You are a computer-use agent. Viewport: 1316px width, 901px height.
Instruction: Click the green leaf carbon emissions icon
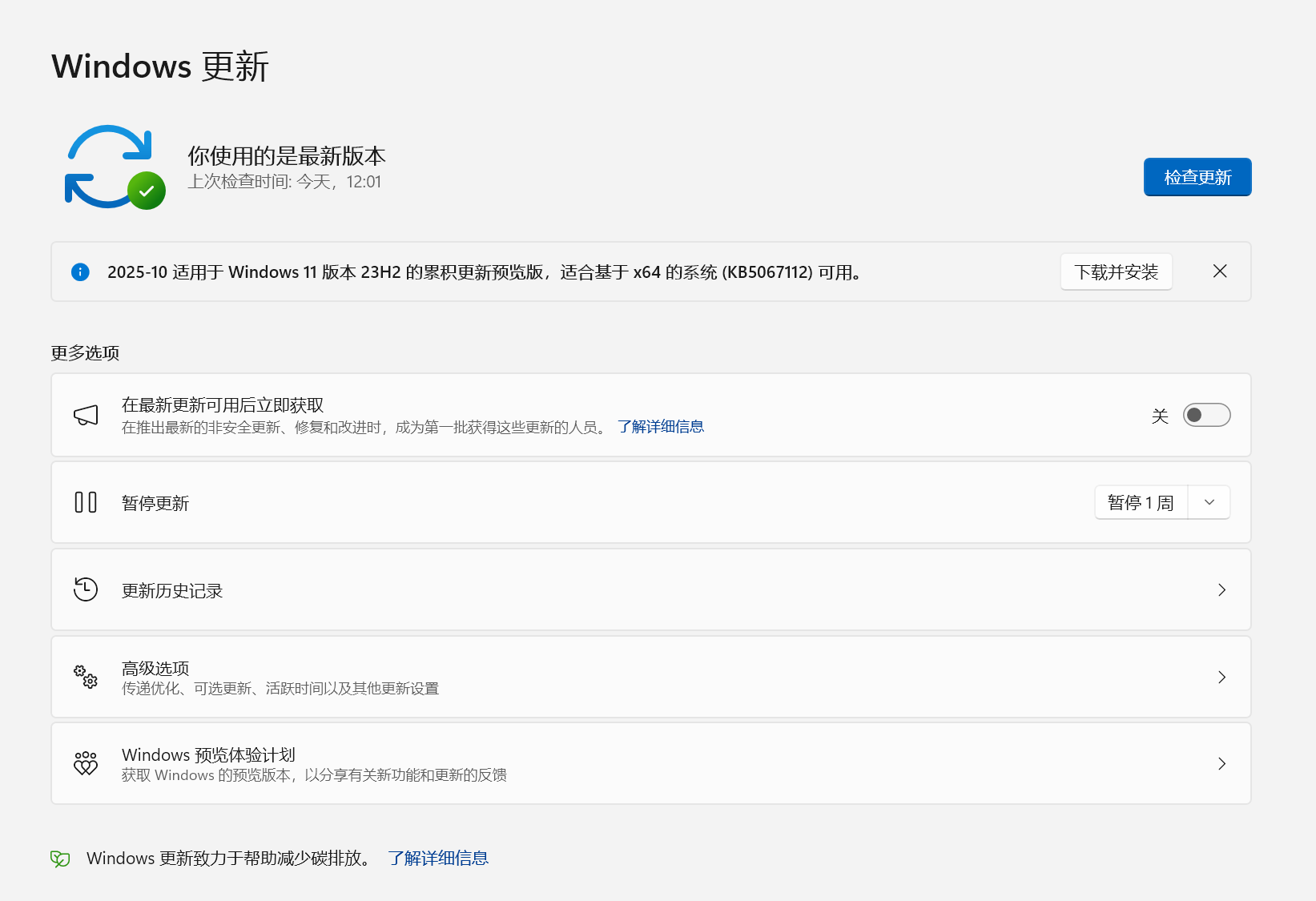click(60, 859)
